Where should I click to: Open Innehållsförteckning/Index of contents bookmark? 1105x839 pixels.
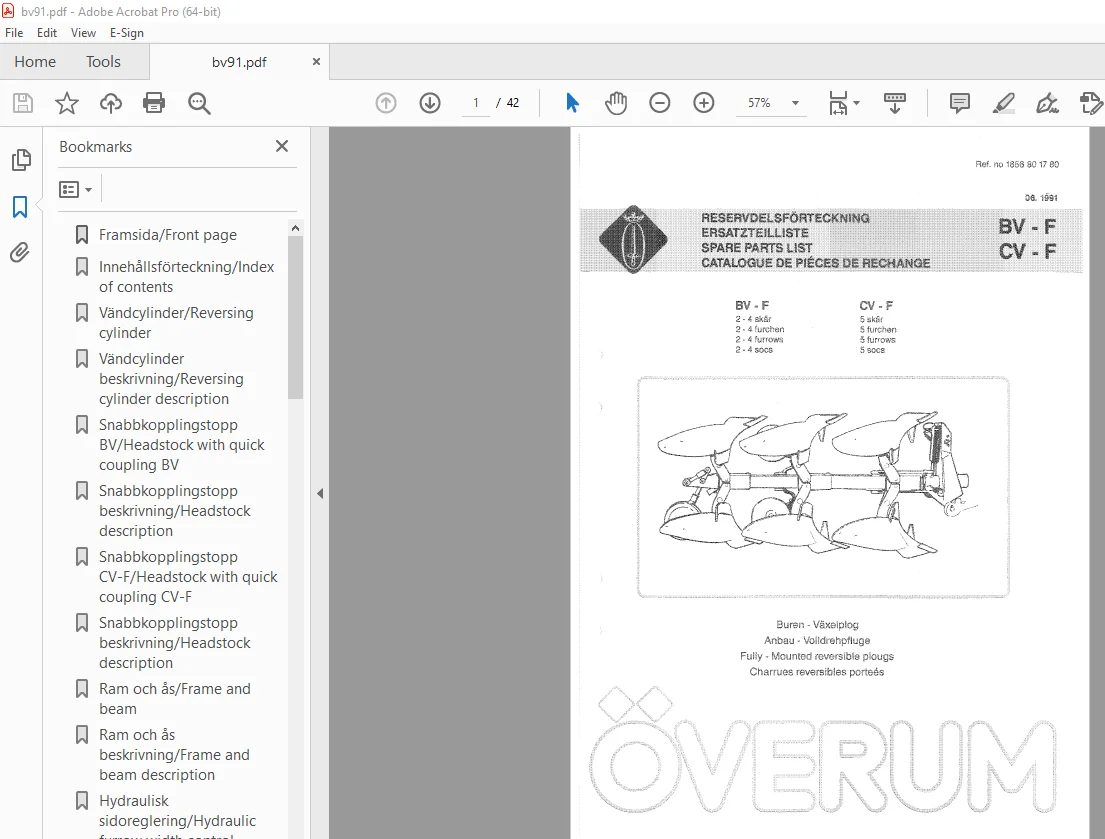point(187,277)
